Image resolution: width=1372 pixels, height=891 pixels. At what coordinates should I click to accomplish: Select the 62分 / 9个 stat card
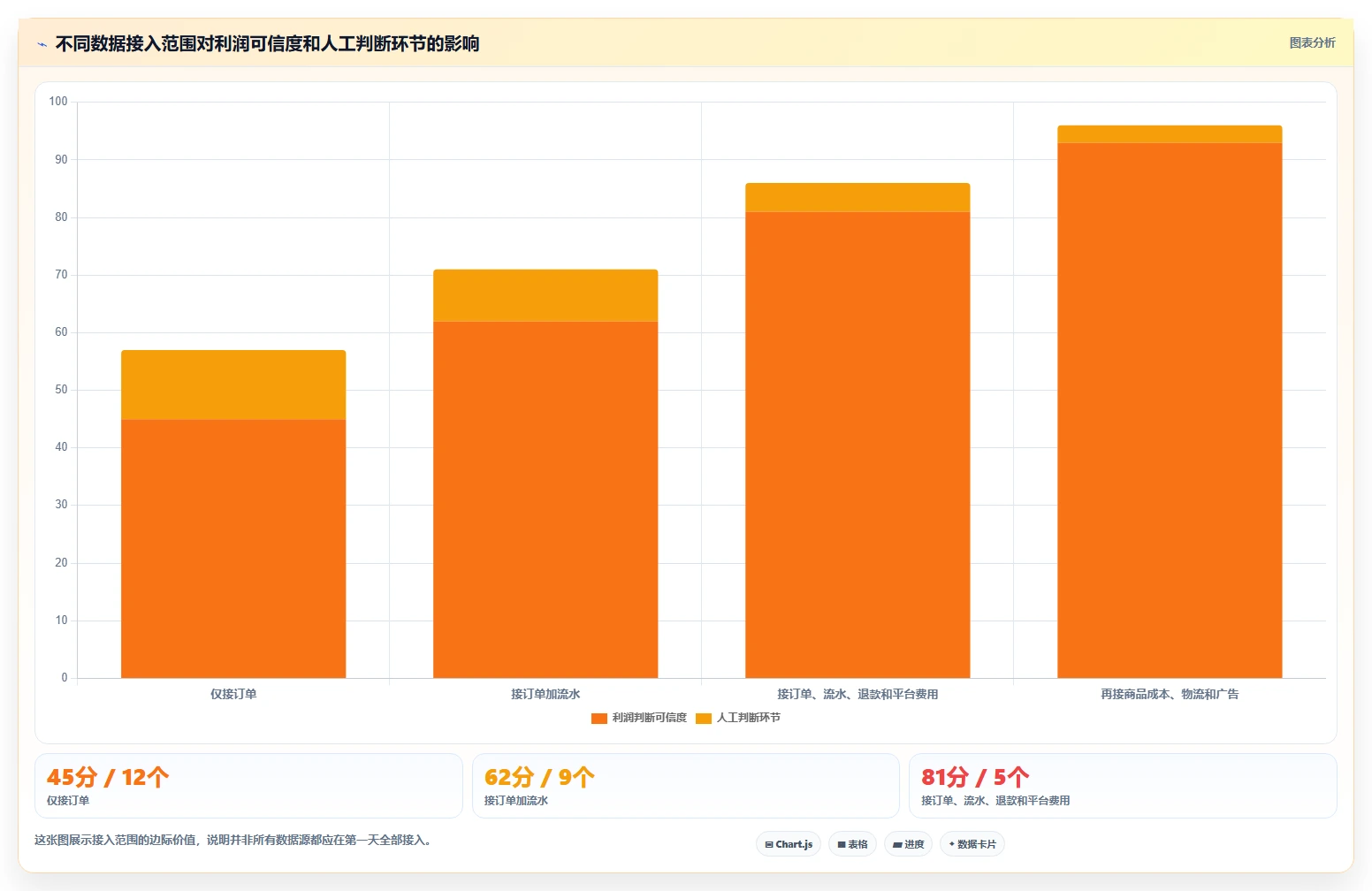(x=686, y=786)
